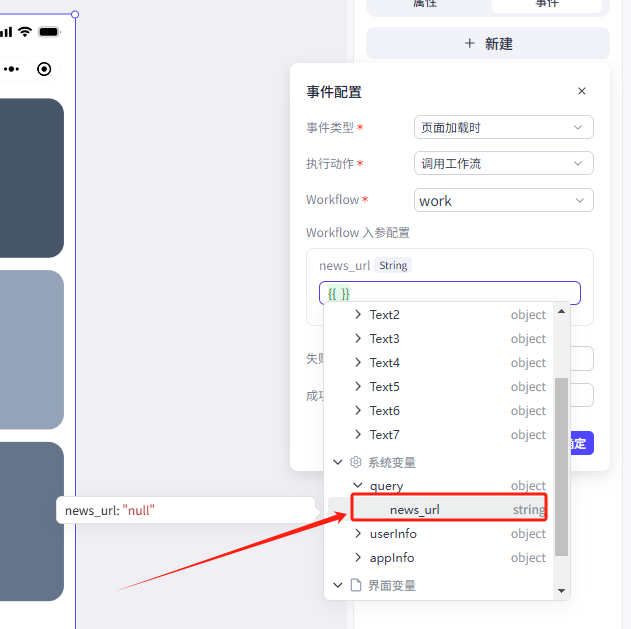Click the page file icon beside 界面变量
The height and width of the screenshot is (629, 631).
[355, 585]
